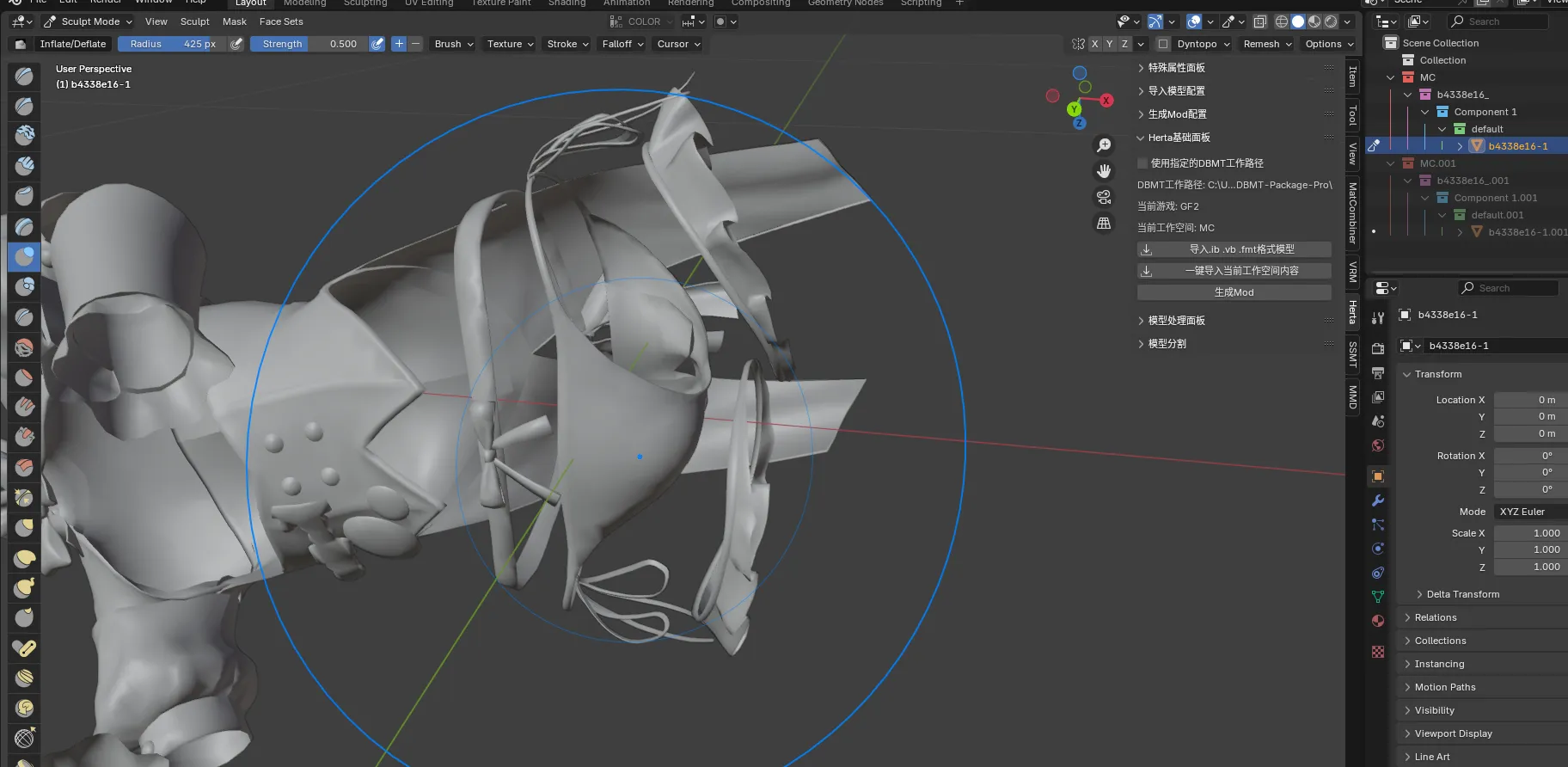Toggle X axis symmetry
The width and height of the screenshot is (1568, 767).
point(1094,44)
